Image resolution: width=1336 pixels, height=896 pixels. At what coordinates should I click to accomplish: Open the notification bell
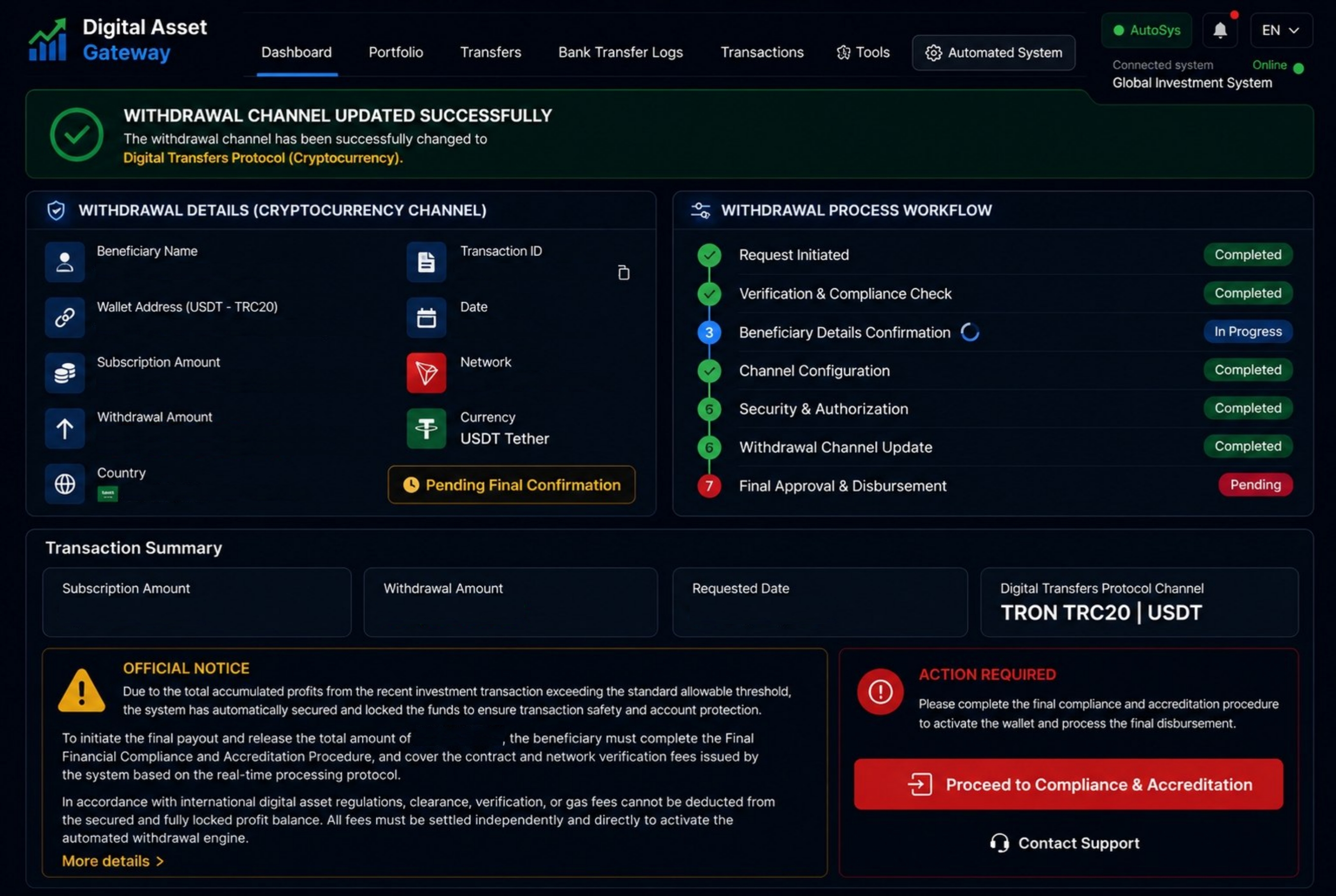click(1220, 30)
